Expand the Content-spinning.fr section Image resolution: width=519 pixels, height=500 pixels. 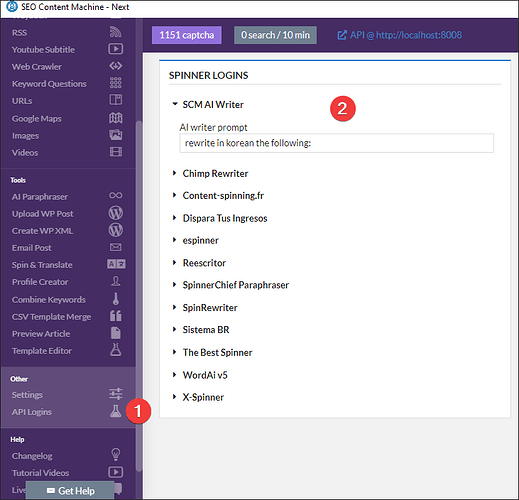(x=174, y=195)
